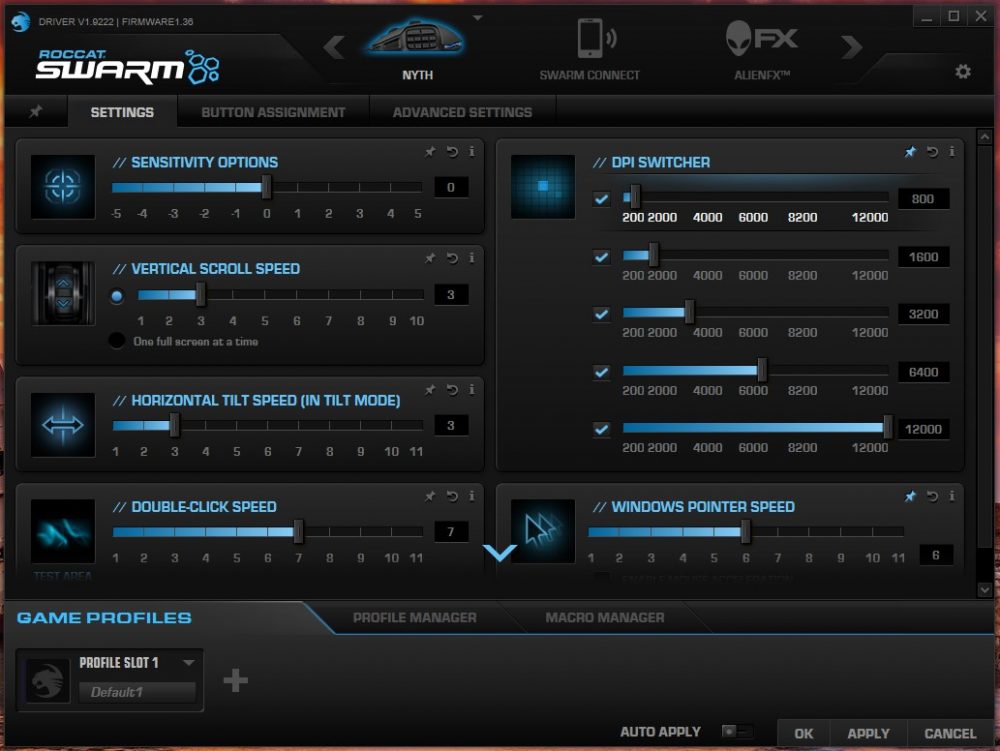Uncheck the 3200 DPI level checkbox
This screenshot has height=751, width=1000.
click(601, 314)
